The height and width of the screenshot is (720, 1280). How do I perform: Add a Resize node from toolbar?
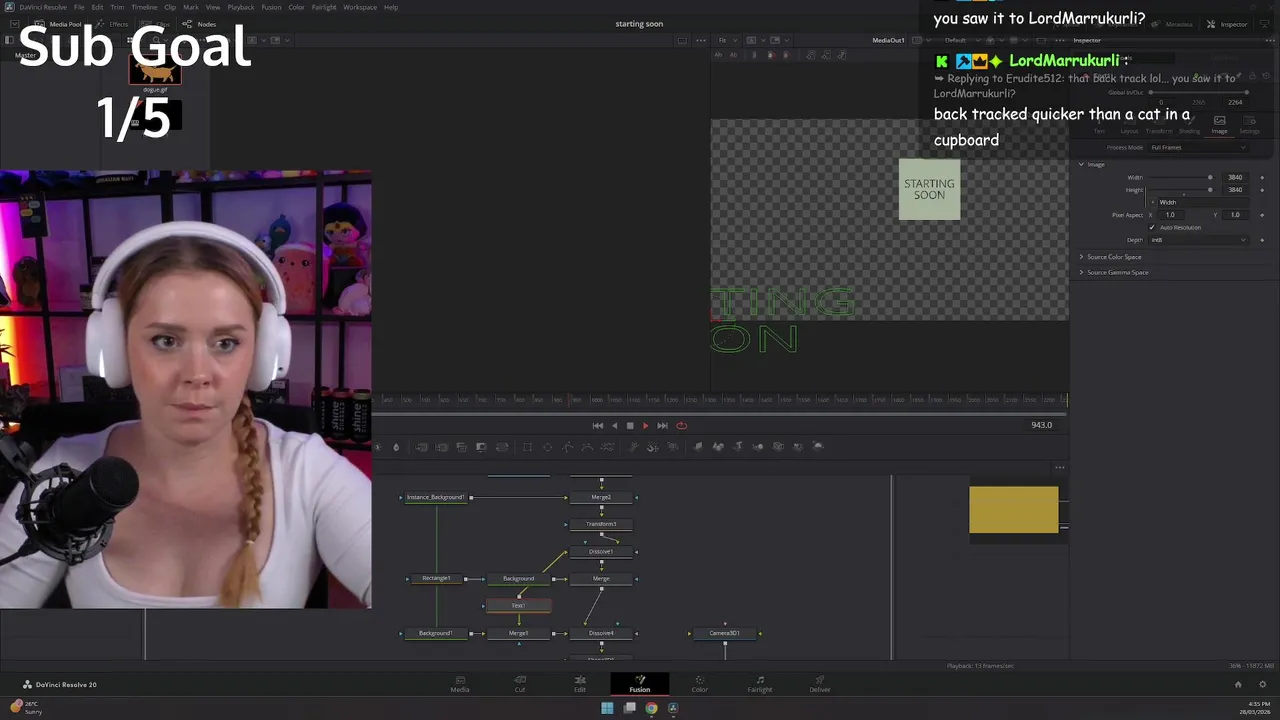pos(482,447)
